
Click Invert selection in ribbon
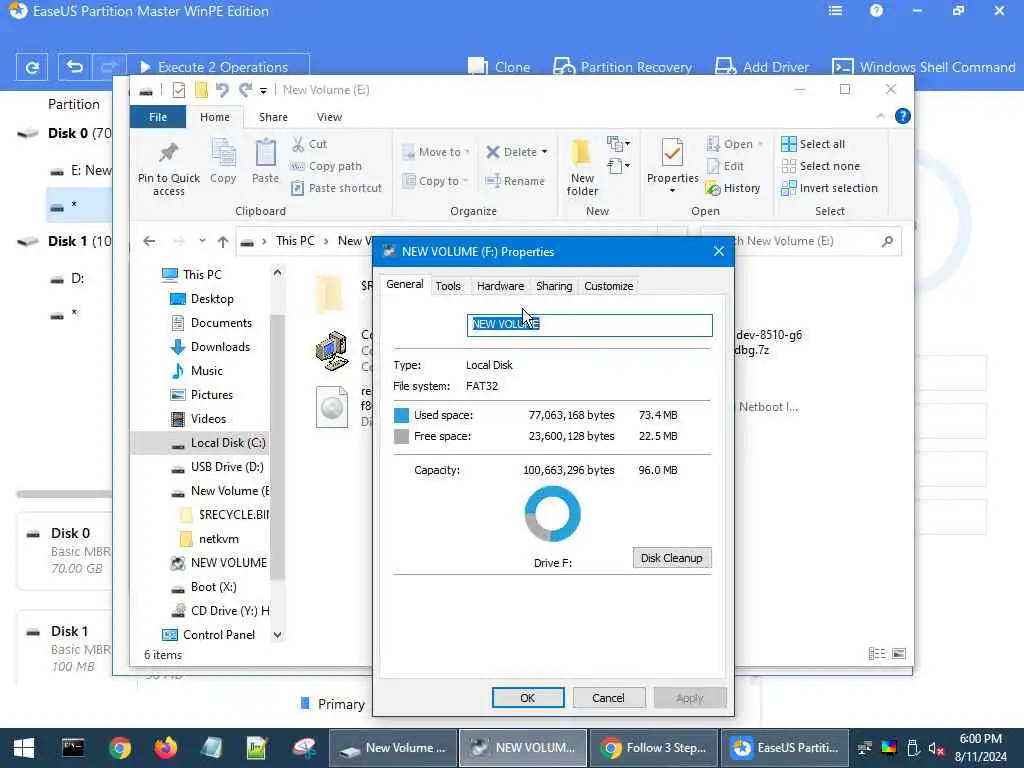829,188
